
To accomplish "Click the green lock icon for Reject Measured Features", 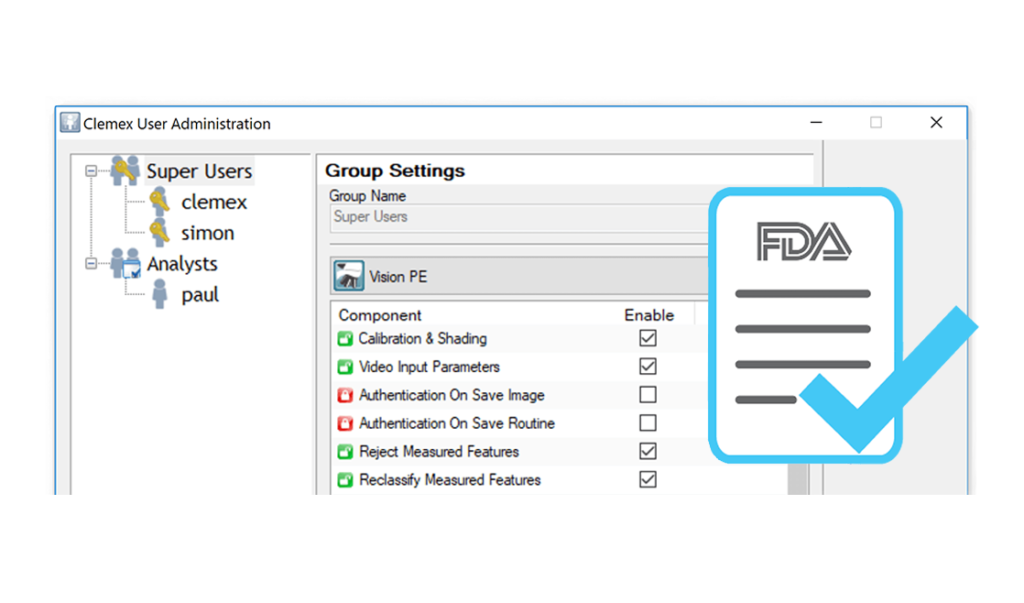I will pos(345,451).
